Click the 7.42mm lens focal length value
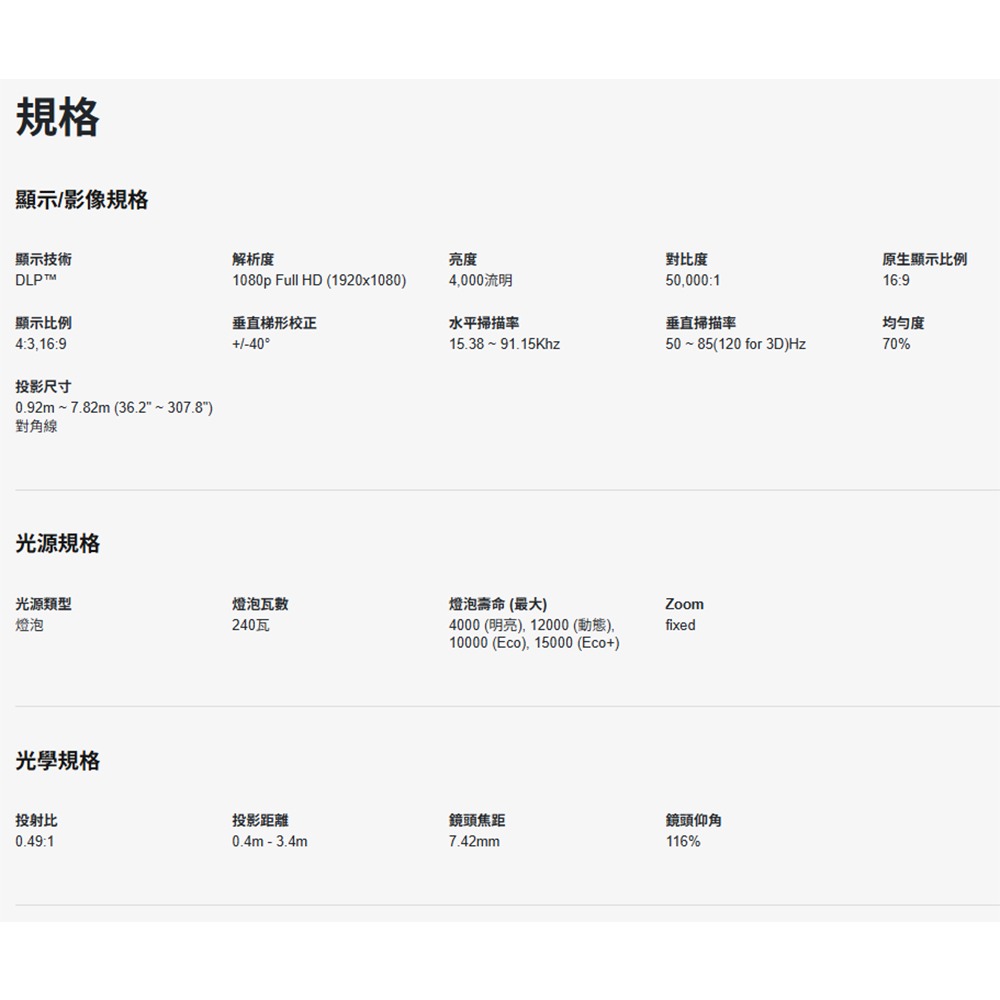Screen dimensions: 1000x1000 [475, 842]
